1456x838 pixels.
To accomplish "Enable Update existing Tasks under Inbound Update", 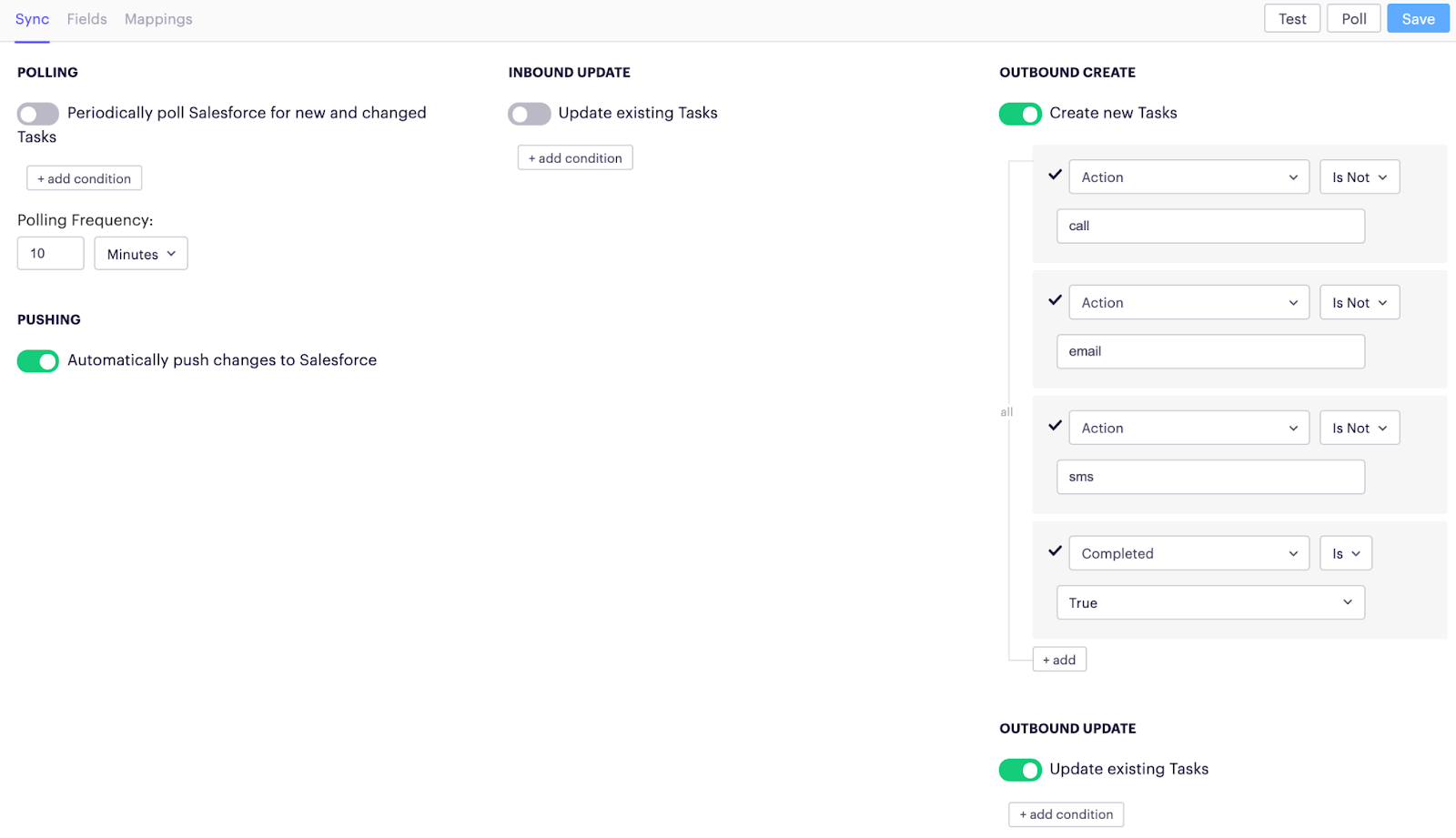I will 529,114.
